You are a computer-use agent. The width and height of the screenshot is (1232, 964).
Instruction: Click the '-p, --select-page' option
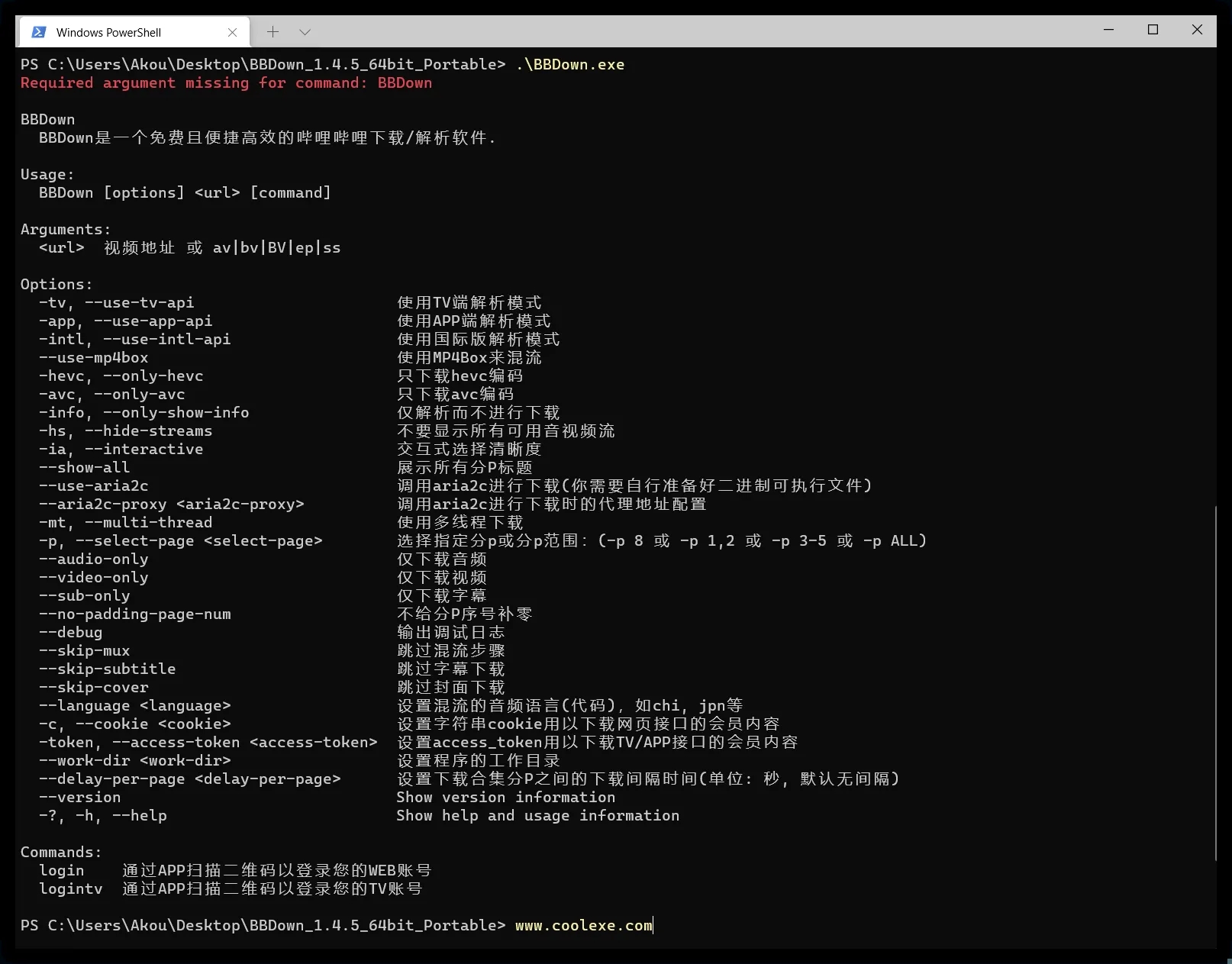point(181,540)
